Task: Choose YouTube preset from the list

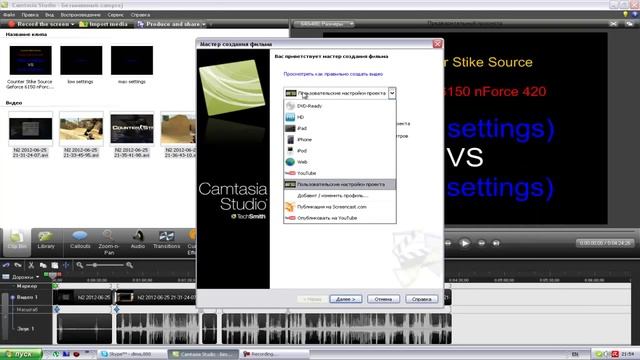Action: [x=340, y=173]
